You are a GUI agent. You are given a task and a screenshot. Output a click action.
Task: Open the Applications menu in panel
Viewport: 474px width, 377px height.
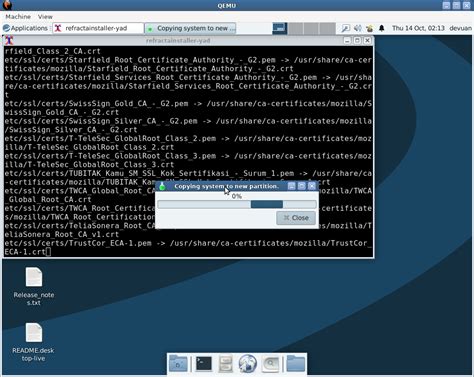[x=25, y=28]
